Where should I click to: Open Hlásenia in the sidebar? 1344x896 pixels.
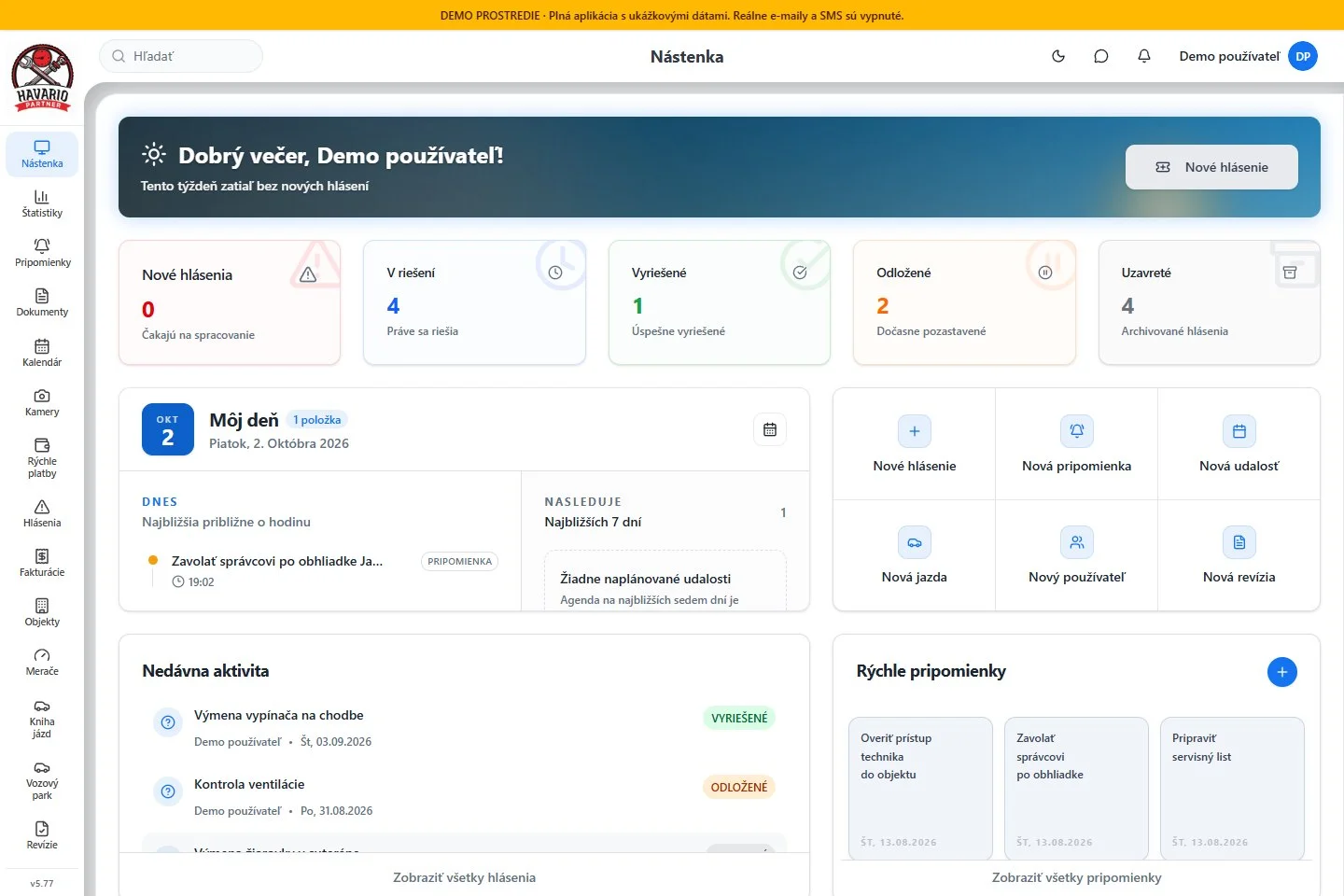[x=42, y=513]
